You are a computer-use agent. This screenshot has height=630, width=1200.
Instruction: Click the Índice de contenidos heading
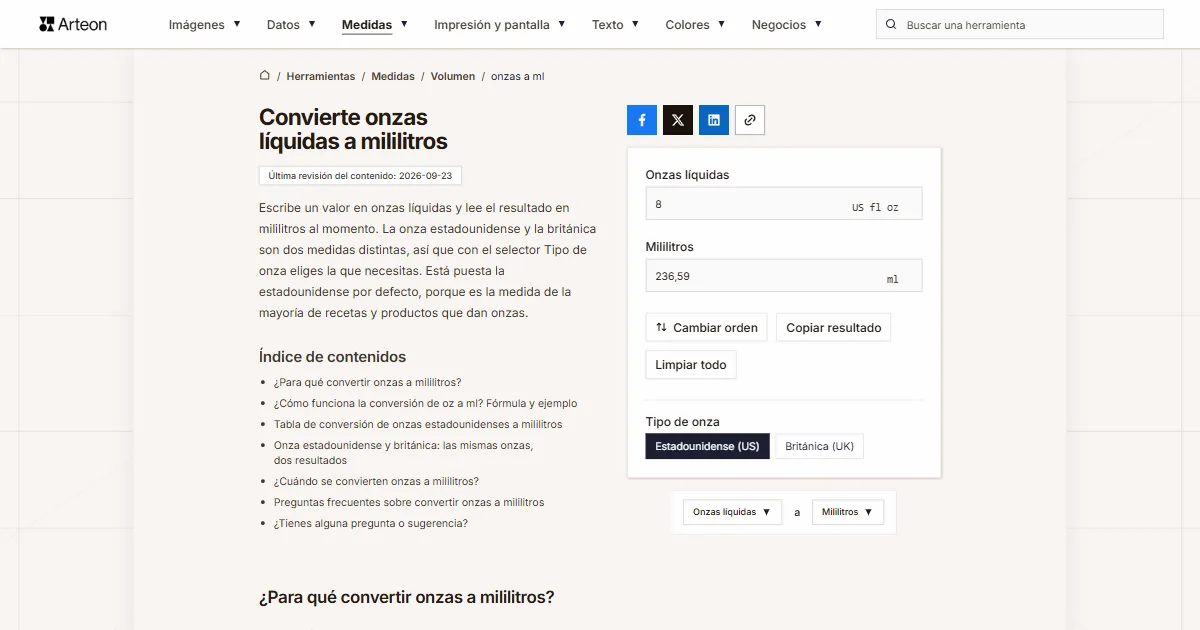pyautogui.click(x=332, y=356)
